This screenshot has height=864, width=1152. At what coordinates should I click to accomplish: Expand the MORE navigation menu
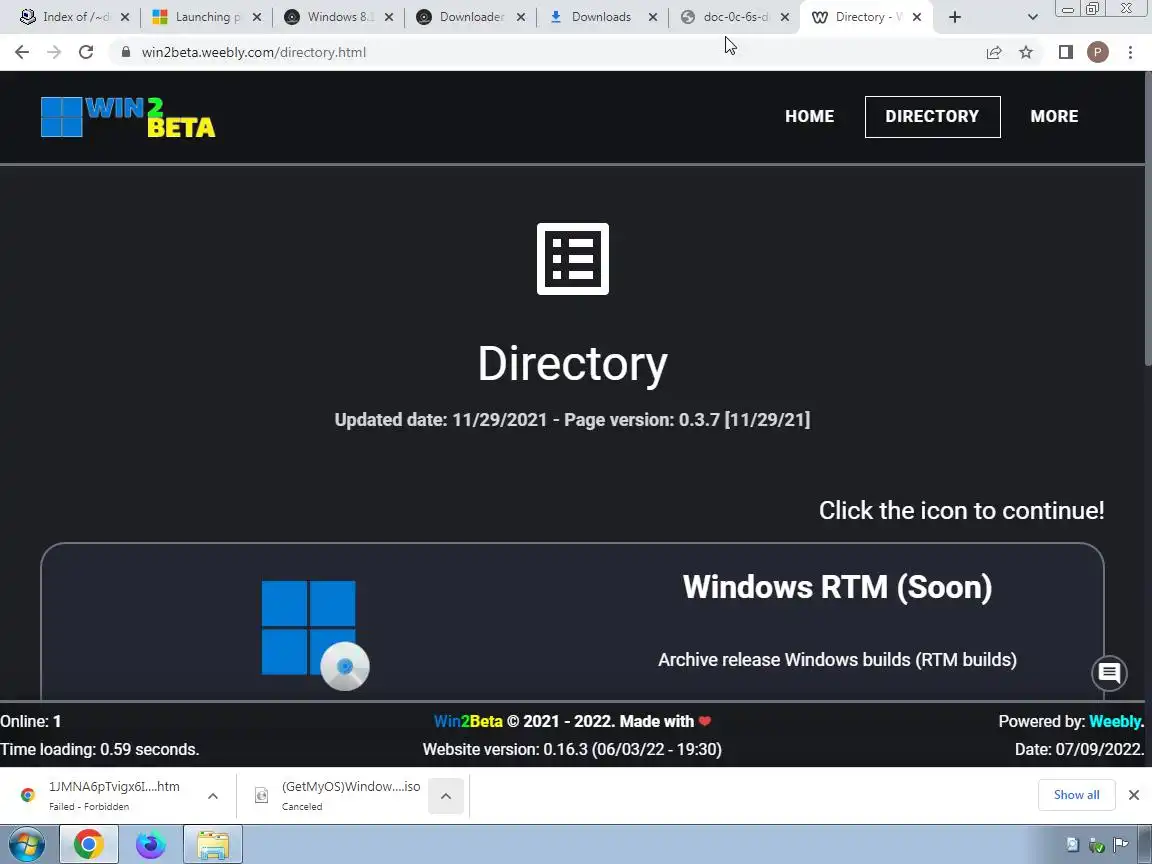click(x=1054, y=116)
